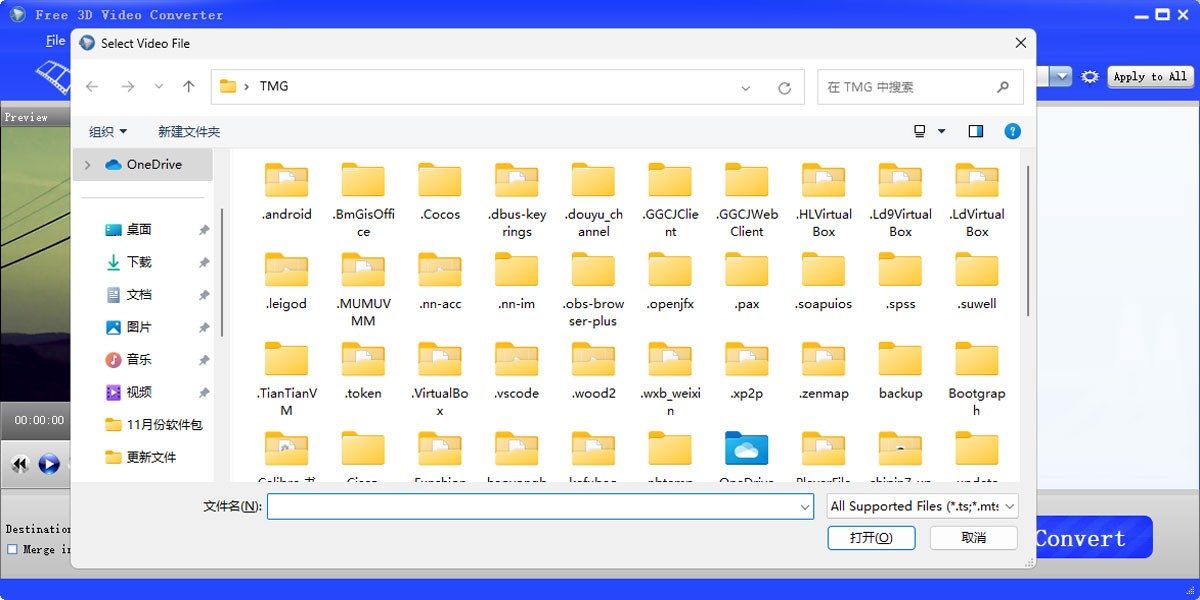Unpin the 桌面 quick access item
Screen dimensions: 1200x600
click(x=203, y=229)
